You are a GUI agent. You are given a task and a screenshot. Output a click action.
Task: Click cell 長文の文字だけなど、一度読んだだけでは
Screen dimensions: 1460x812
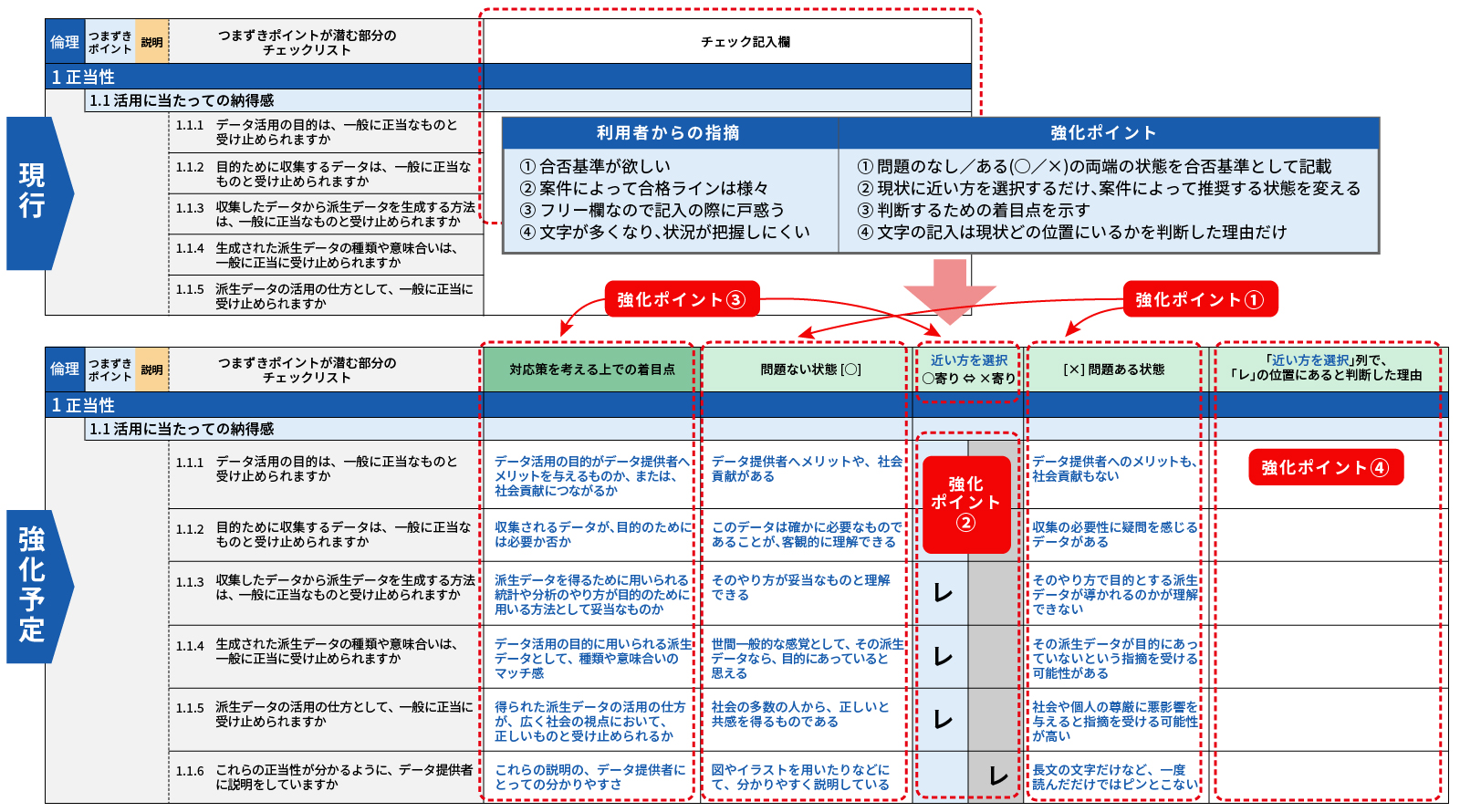click(x=1115, y=777)
